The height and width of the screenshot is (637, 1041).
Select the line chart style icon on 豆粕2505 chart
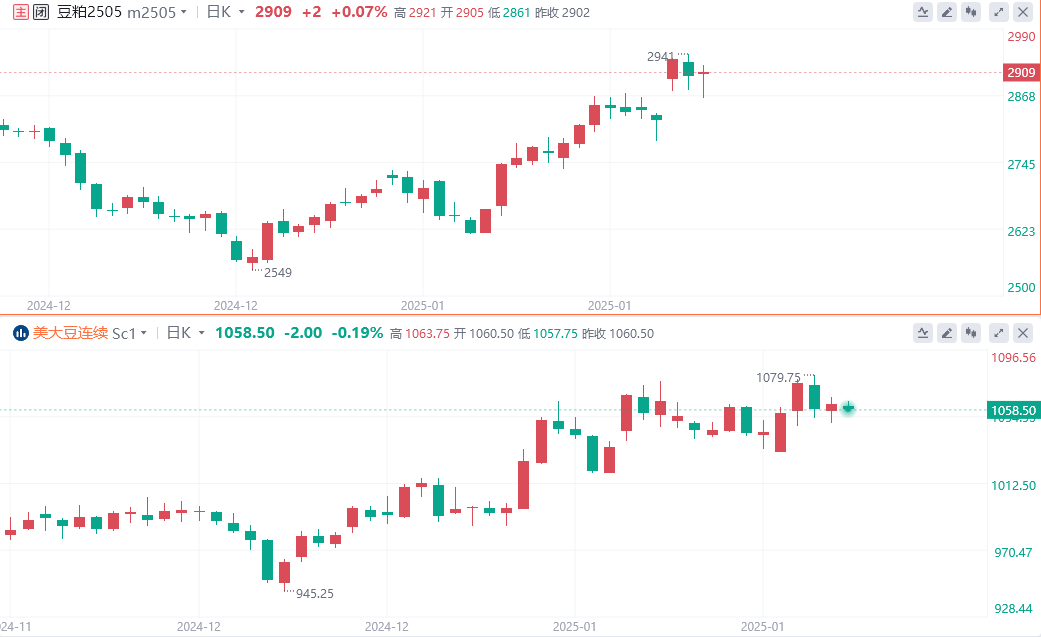coord(923,12)
